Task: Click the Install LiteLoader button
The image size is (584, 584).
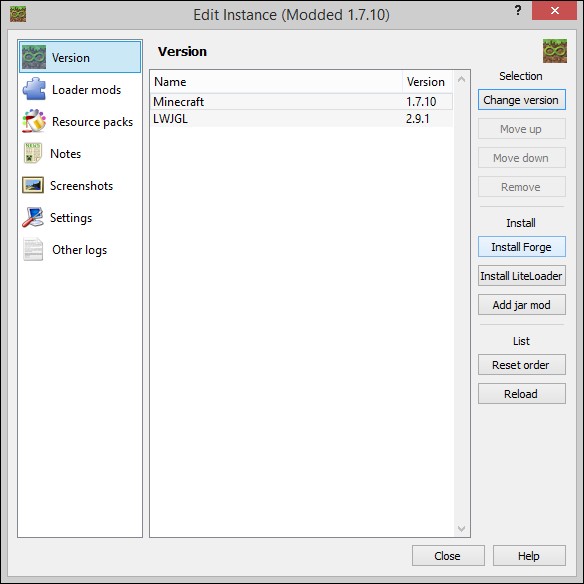Action: [522, 276]
